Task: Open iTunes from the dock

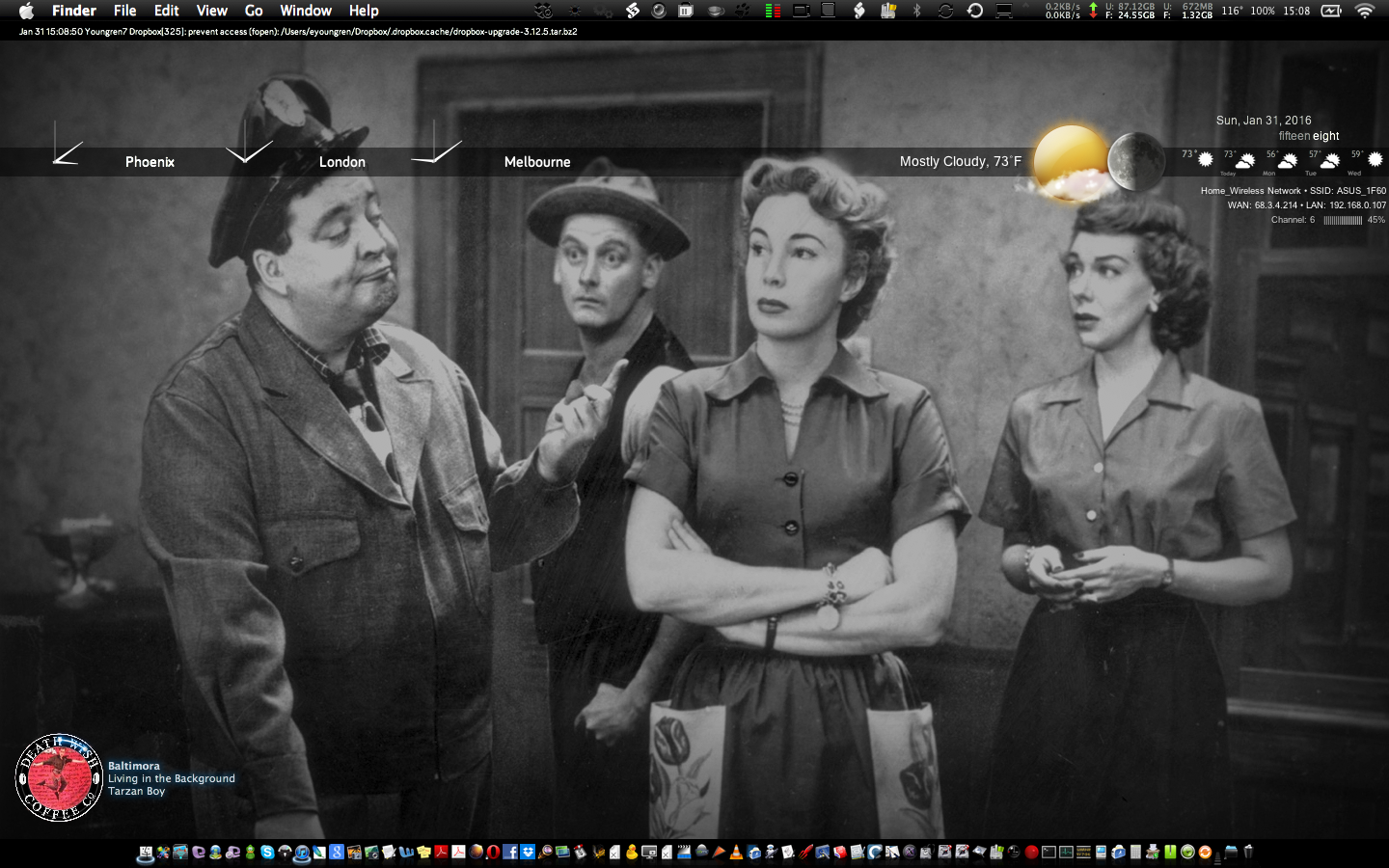Action: (302, 853)
